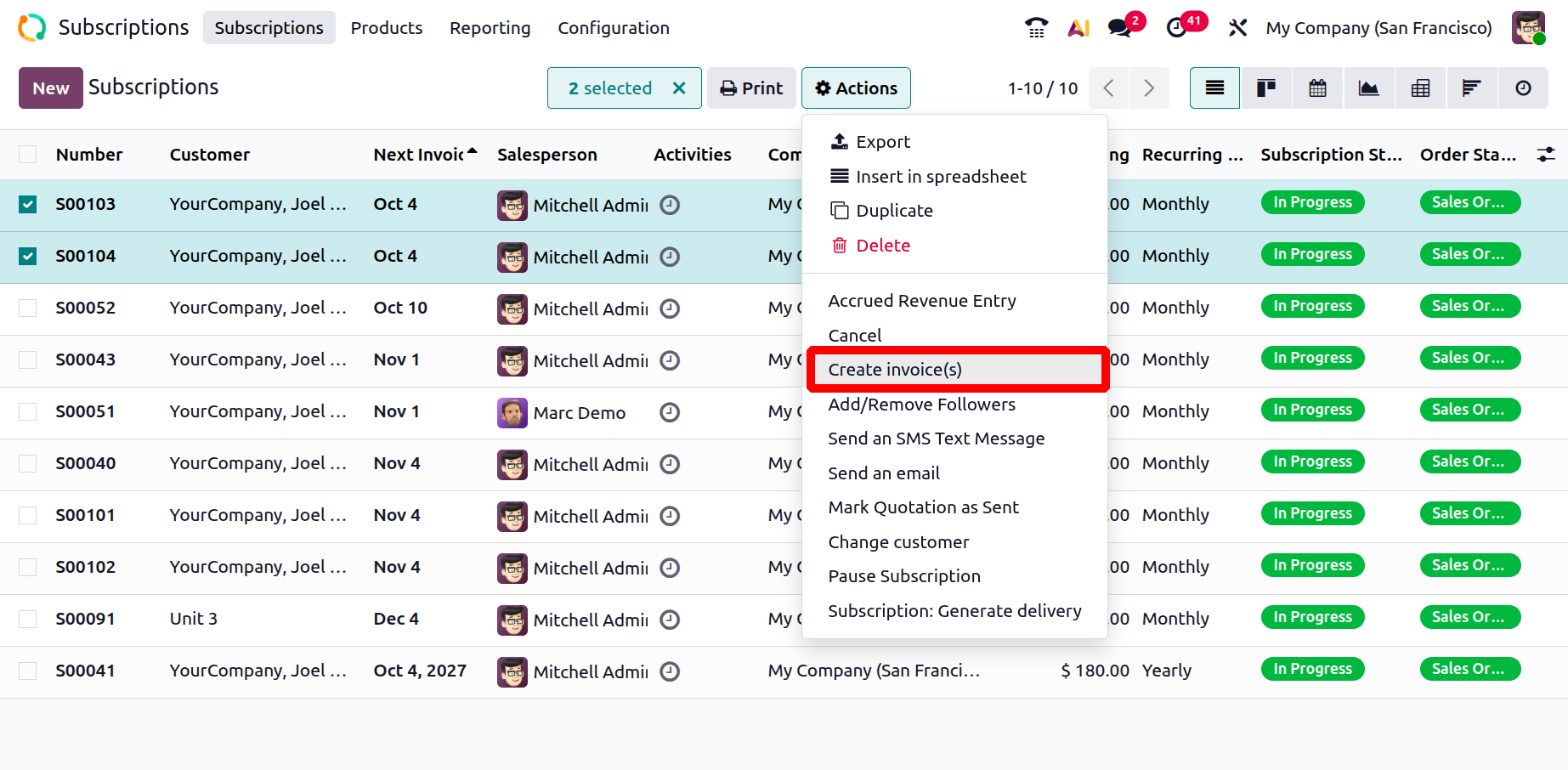The image size is (1568, 770).
Task: Open the activities clock icon in navbar
Action: (x=1177, y=28)
